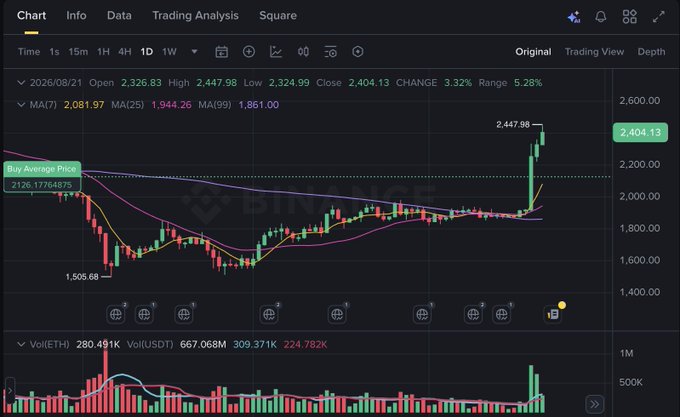This screenshot has width=680, height=417.
Task: Click the high marker 2,447.98 label
Action: [x=513, y=124]
